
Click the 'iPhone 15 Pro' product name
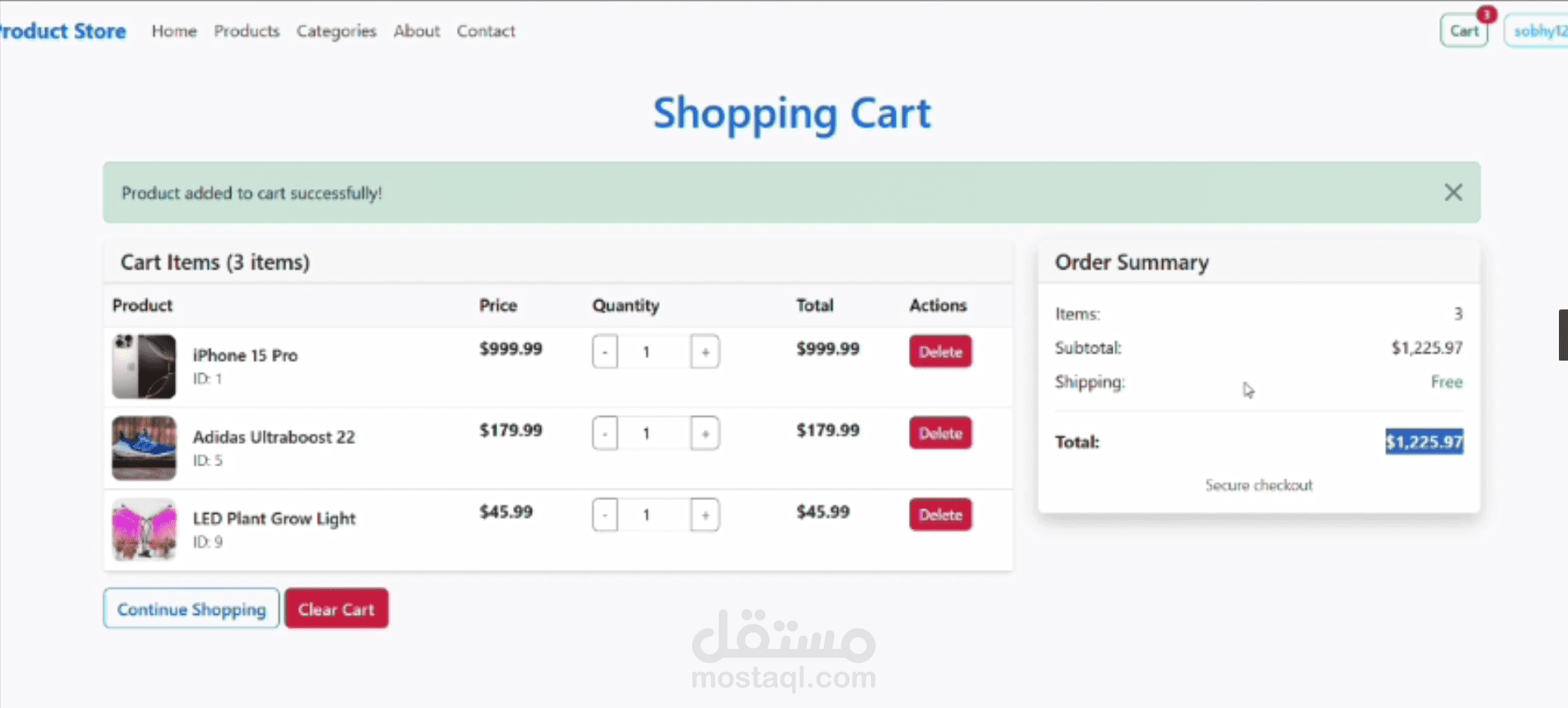point(245,355)
